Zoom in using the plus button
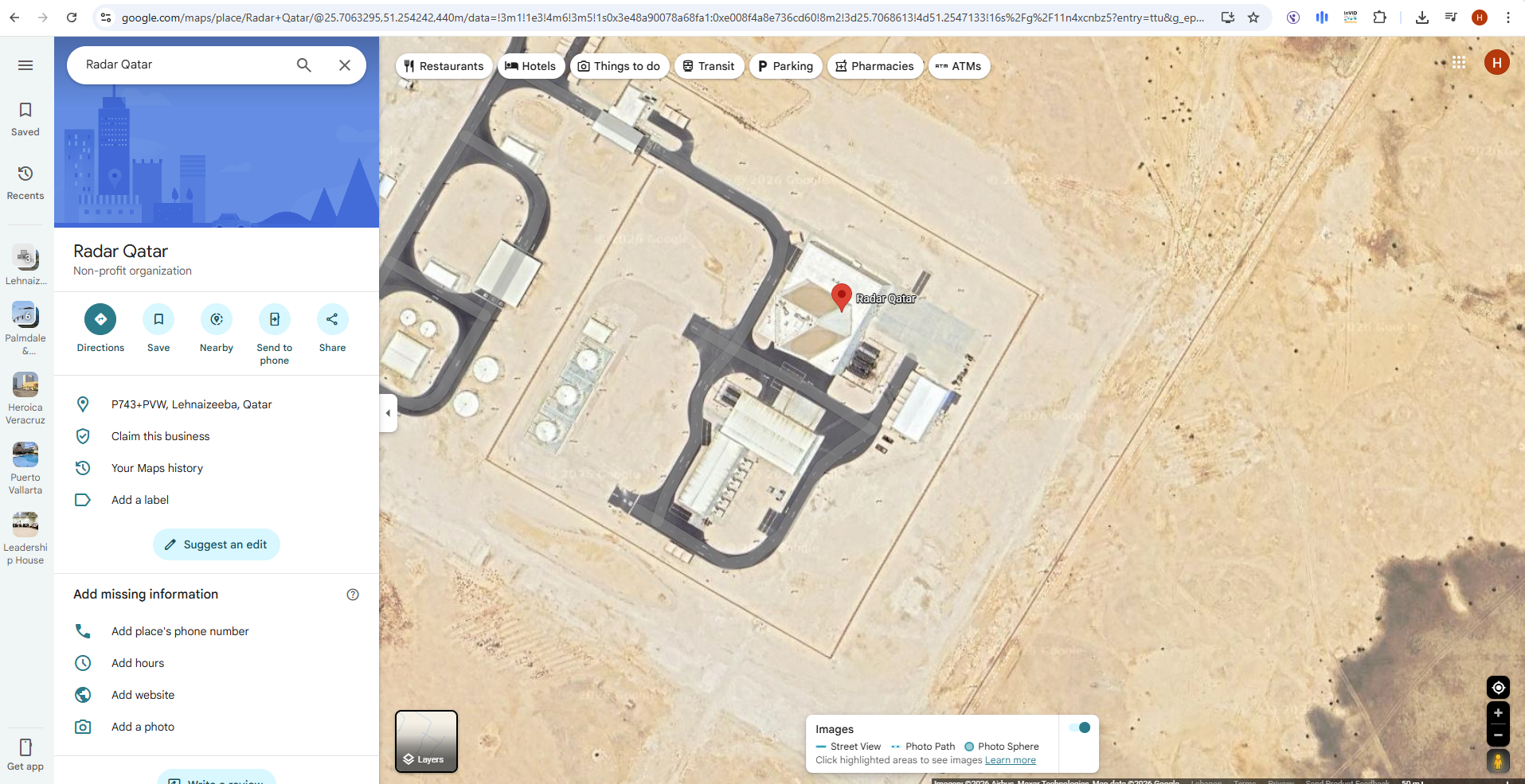 click(1498, 713)
